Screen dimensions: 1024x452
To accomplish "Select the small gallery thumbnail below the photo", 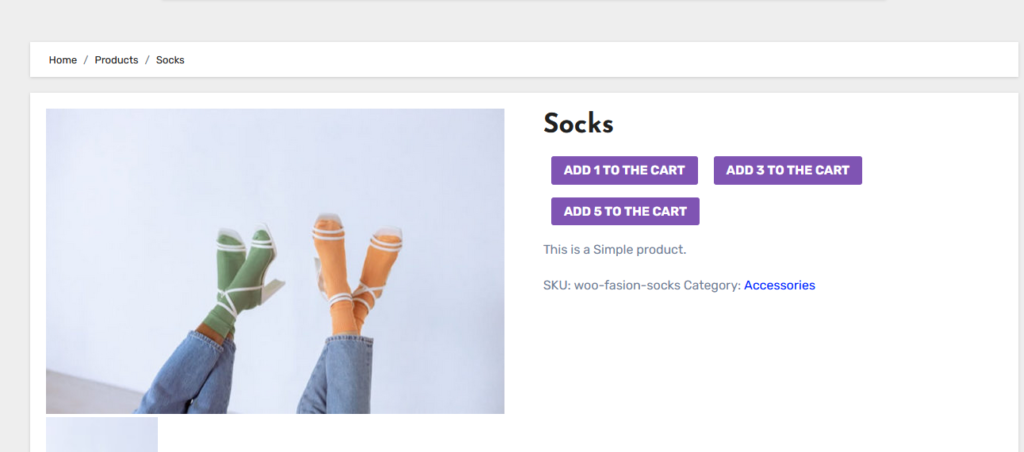I will click(102, 435).
